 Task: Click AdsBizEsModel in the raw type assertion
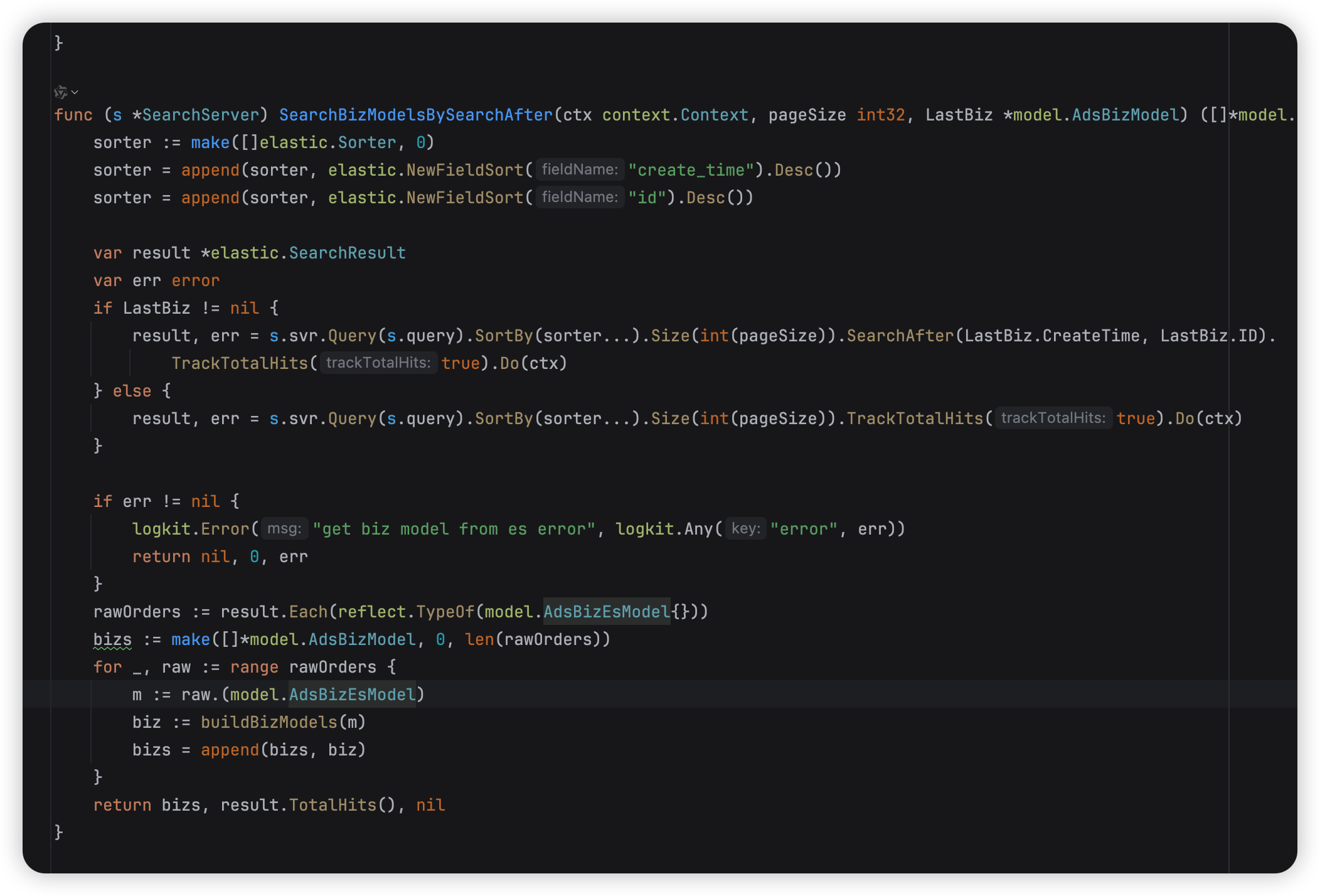pos(352,695)
